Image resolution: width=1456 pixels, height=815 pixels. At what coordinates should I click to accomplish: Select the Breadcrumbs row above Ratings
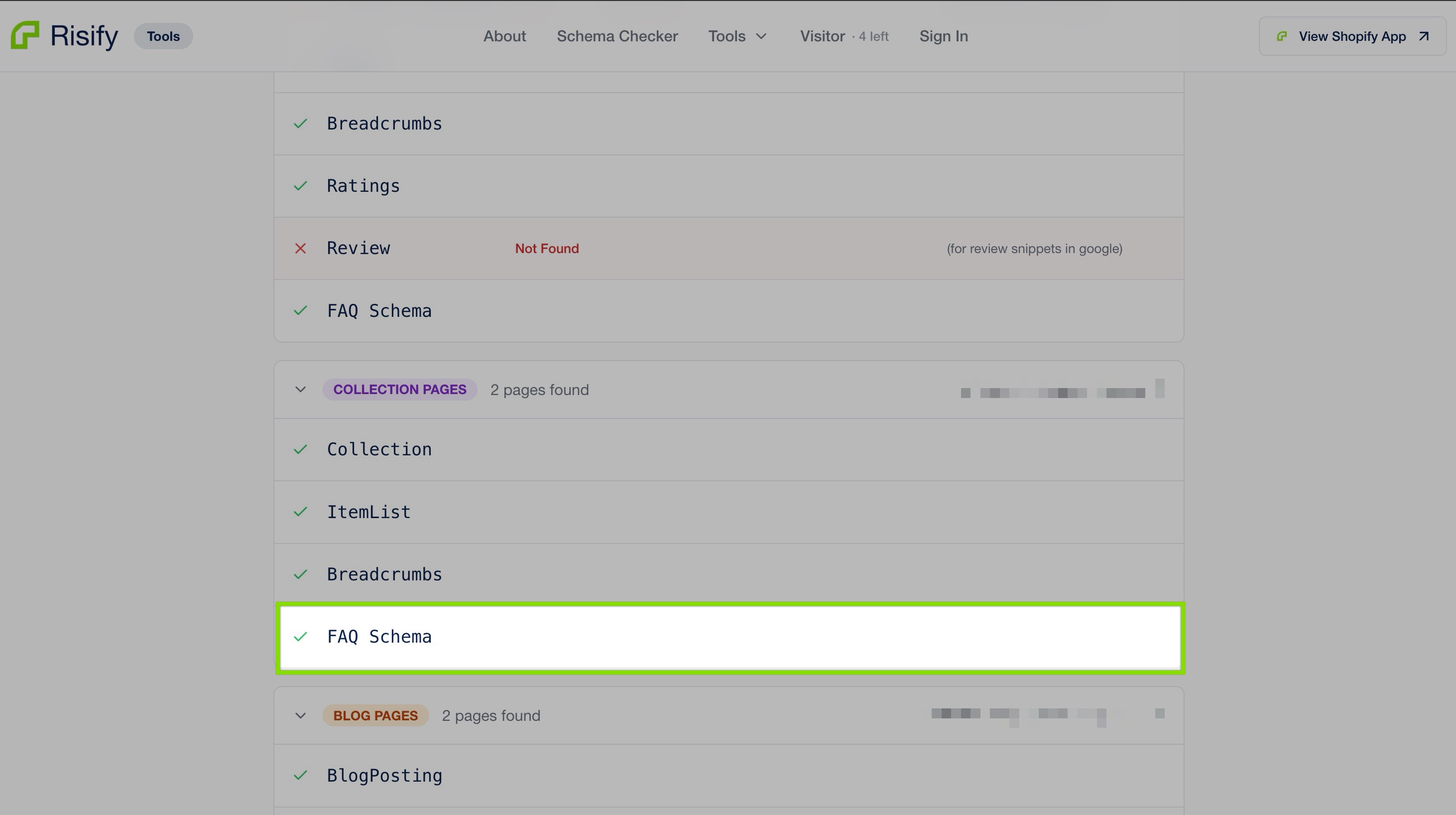pyautogui.click(x=728, y=124)
